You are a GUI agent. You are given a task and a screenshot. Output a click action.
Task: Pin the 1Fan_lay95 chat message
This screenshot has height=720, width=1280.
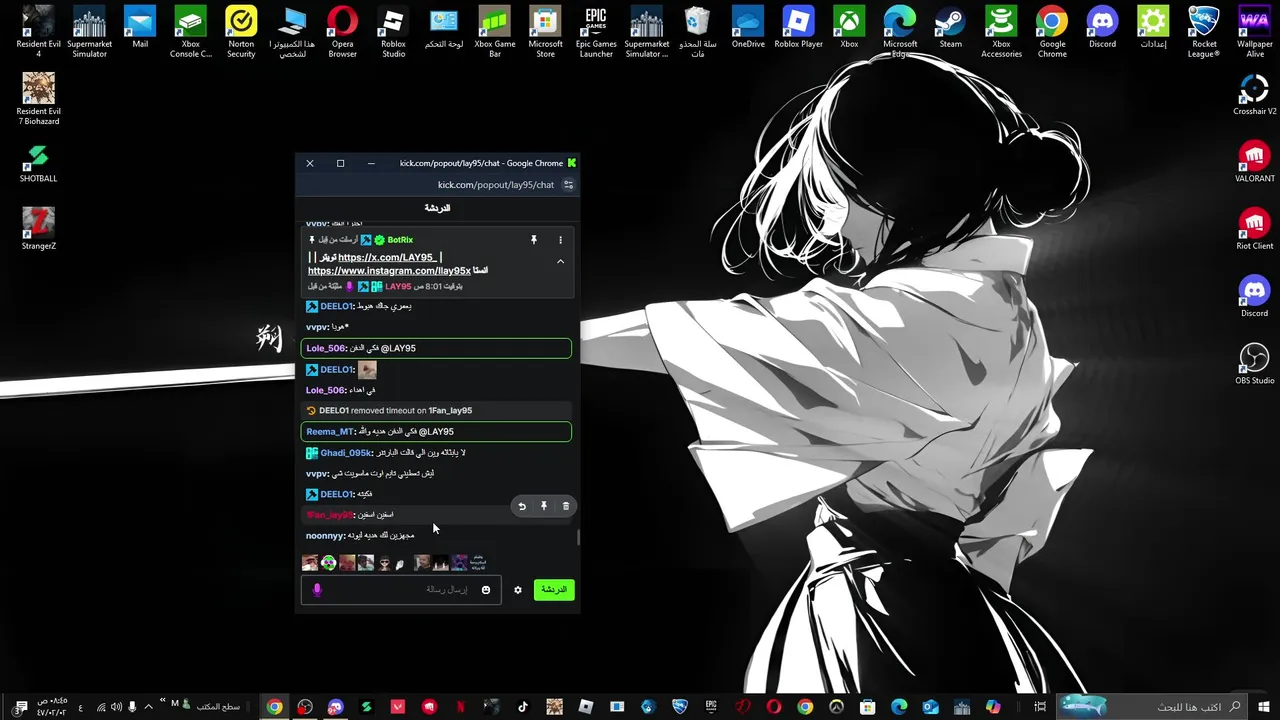pos(544,506)
